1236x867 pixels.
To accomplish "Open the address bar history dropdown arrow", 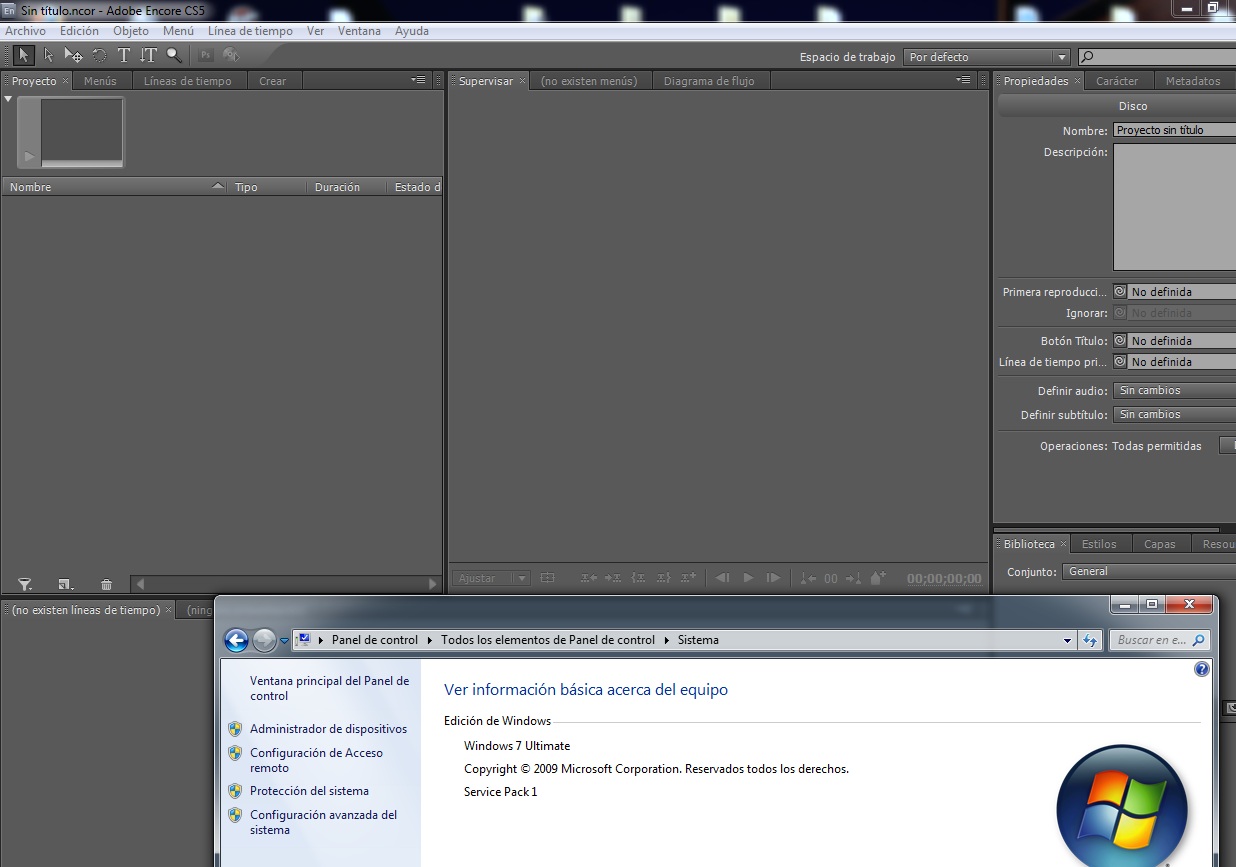I will pos(1067,640).
